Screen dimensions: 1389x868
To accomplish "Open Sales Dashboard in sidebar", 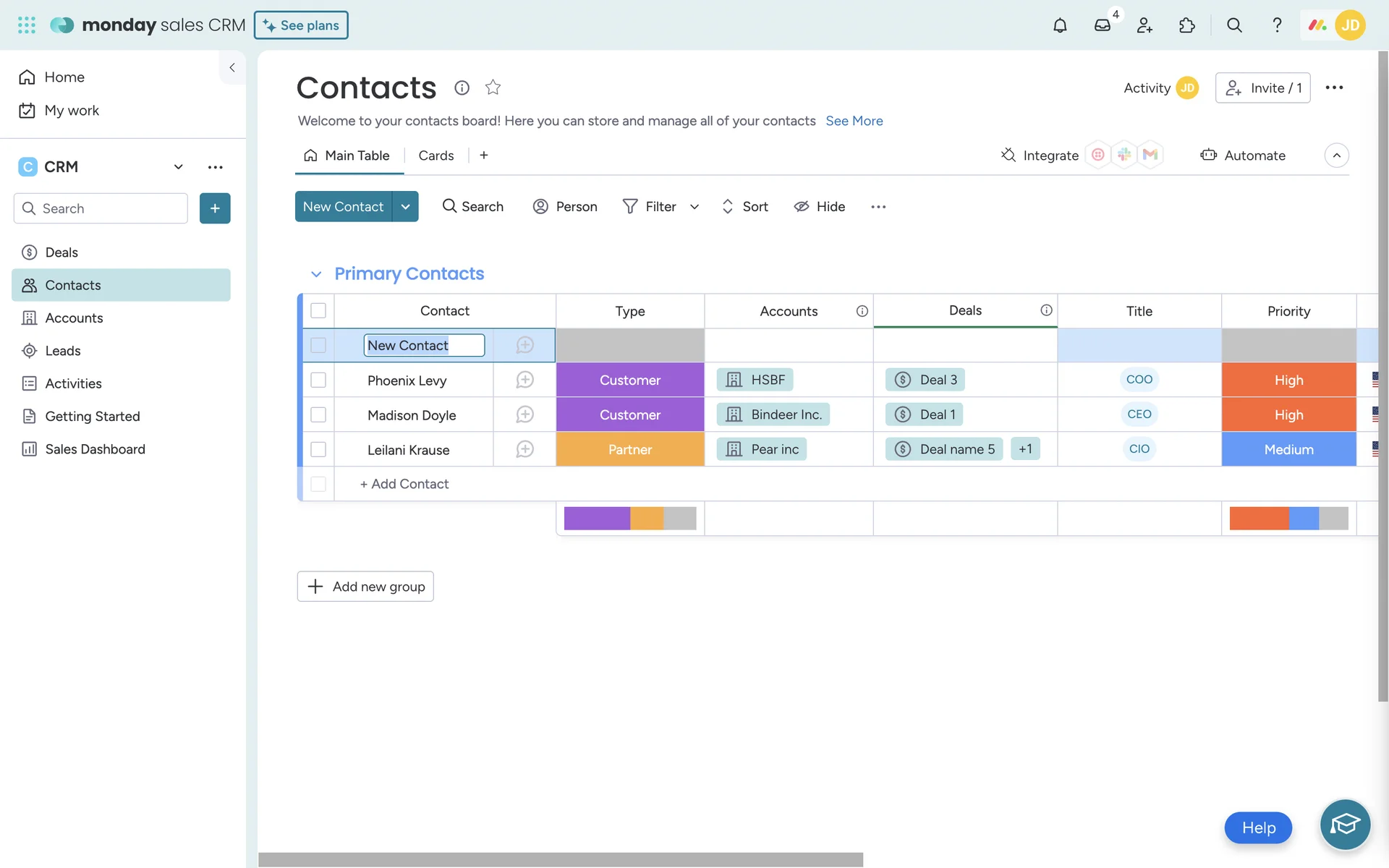I will tap(95, 449).
